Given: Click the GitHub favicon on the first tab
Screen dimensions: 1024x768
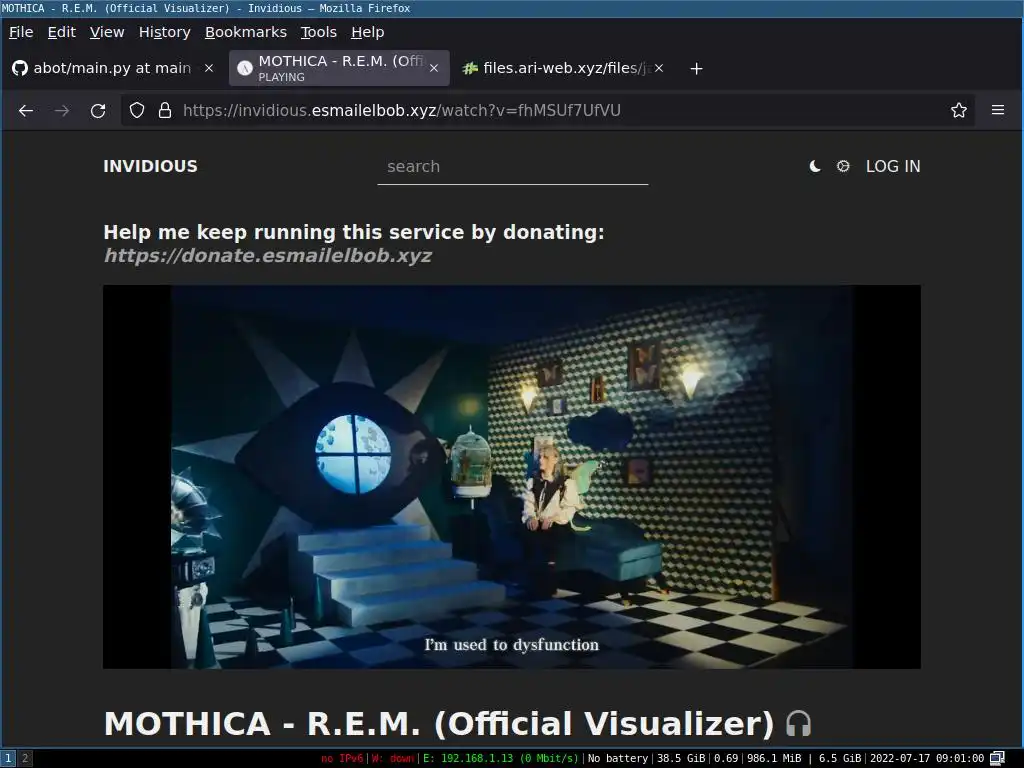Looking at the screenshot, I should point(20,68).
